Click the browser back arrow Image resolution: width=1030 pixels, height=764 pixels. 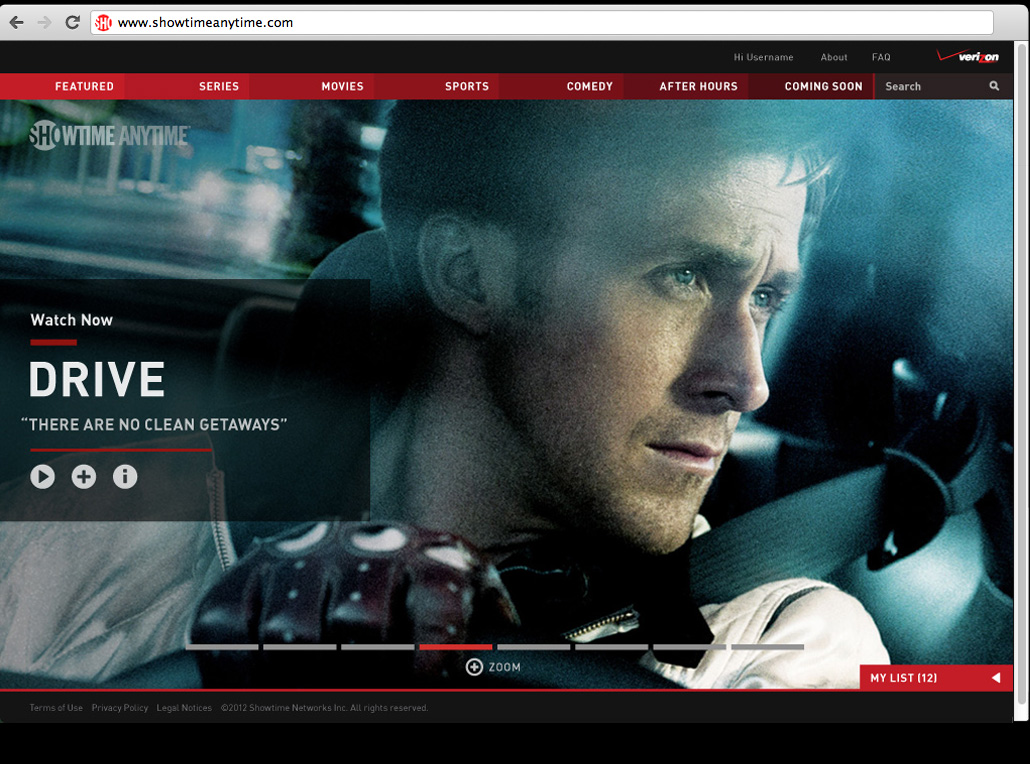pyautogui.click(x=16, y=22)
